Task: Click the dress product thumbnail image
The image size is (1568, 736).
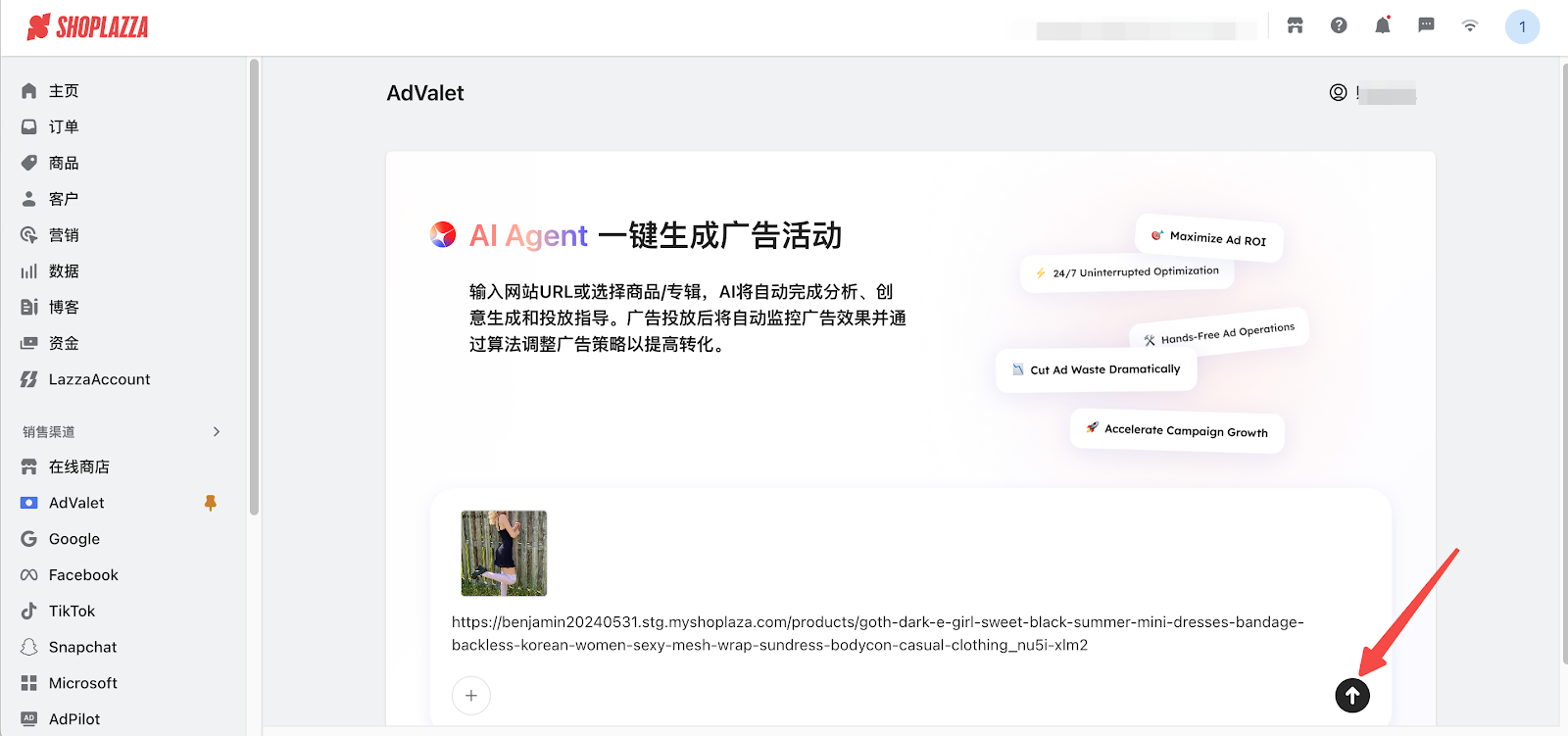Action: (x=504, y=553)
